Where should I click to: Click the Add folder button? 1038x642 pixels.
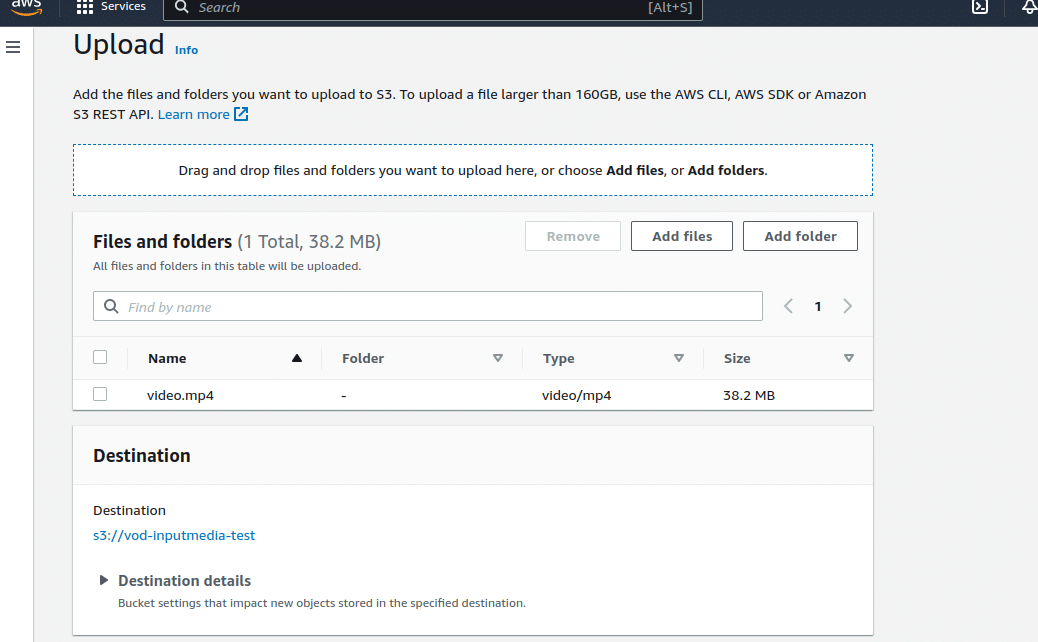[x=800, y=236]
